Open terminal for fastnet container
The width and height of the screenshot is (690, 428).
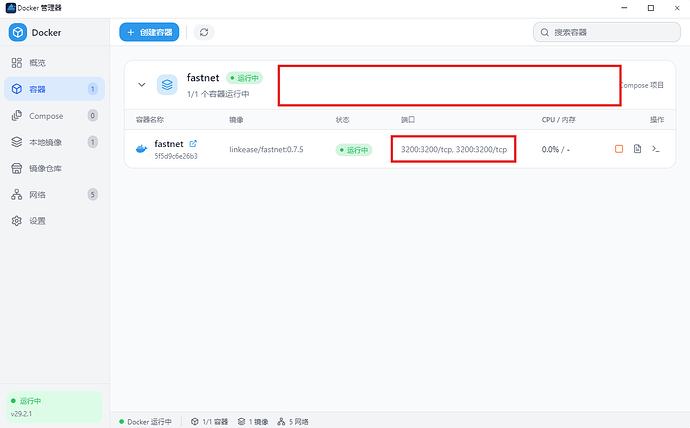pos(656,149)
